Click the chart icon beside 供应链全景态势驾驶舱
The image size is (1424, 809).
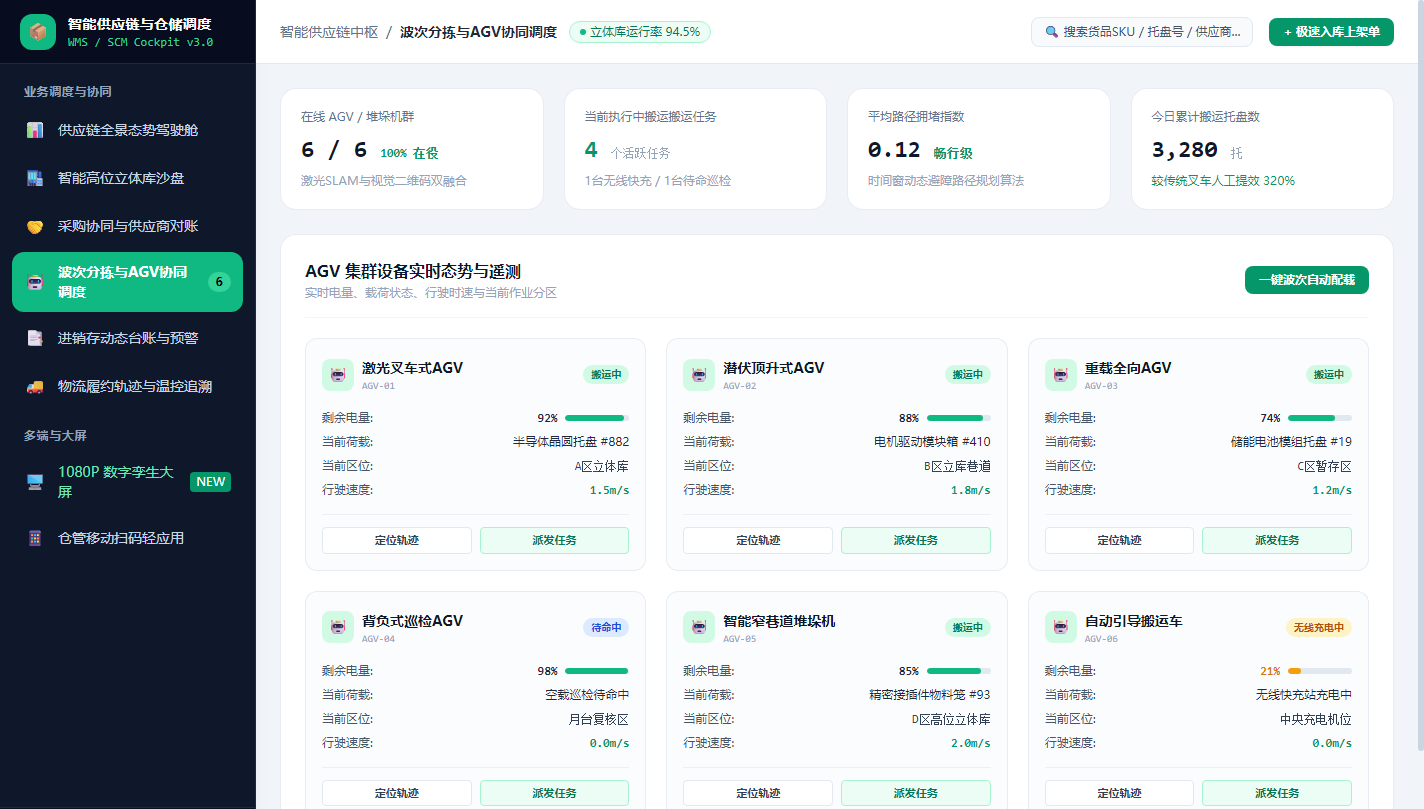tap(35, 130)
